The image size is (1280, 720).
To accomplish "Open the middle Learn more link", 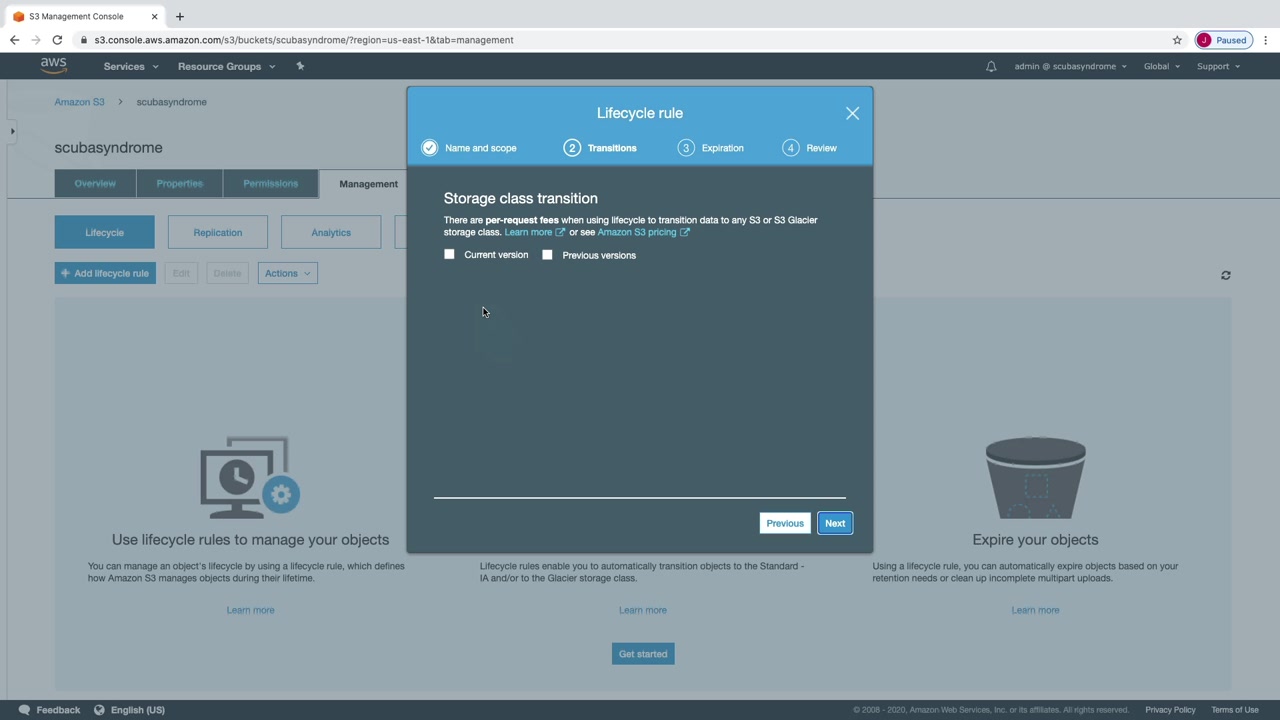I will click(642, 610).
